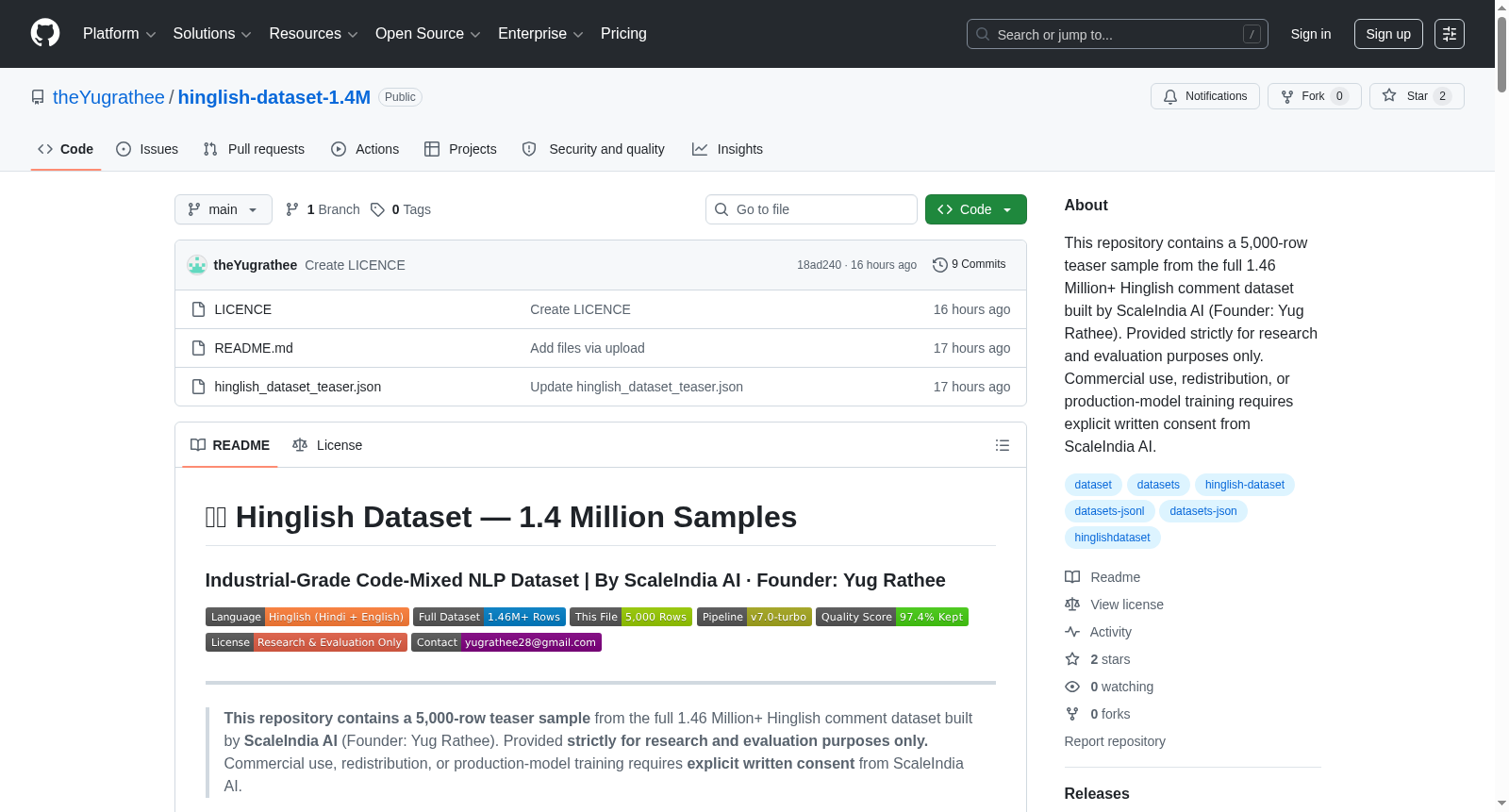Click the Go to file search field

tap(811, 209)
